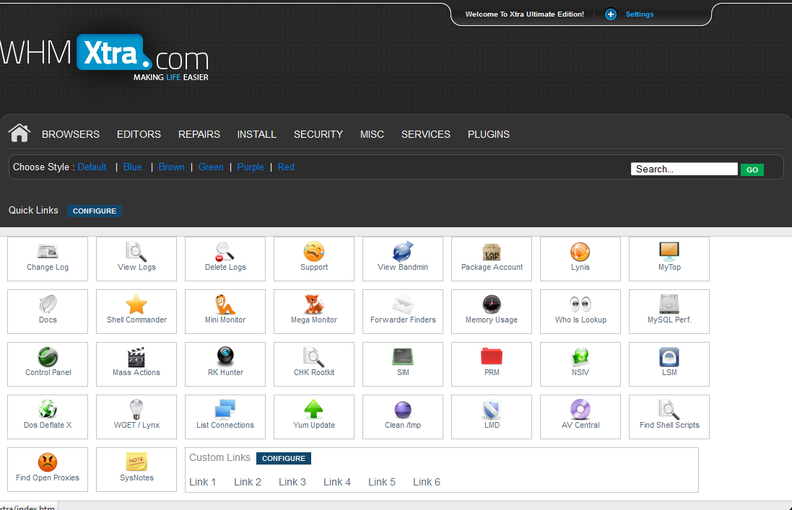Click the Search input field
The width and height of the screenshot is (792, 510).
point(684,169)
